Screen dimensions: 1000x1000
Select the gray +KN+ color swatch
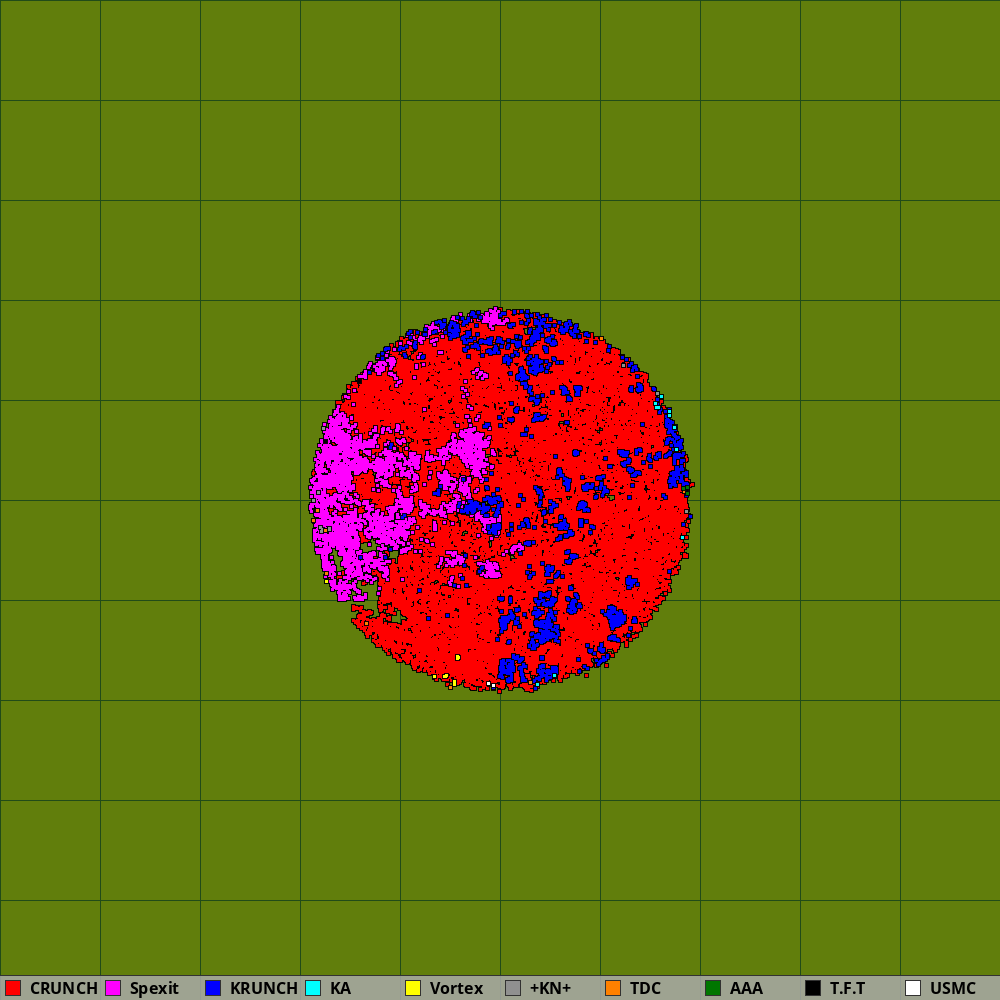[513, 988]
